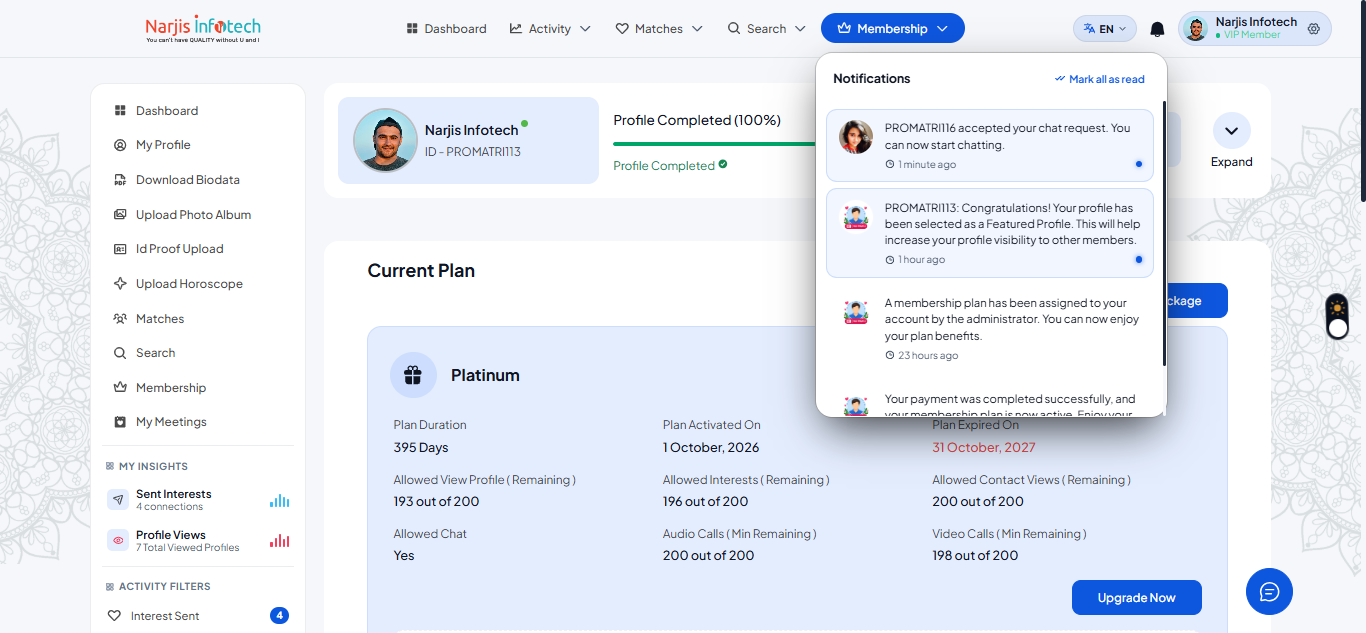Click the Upgrade Now button

point(1137,598)
